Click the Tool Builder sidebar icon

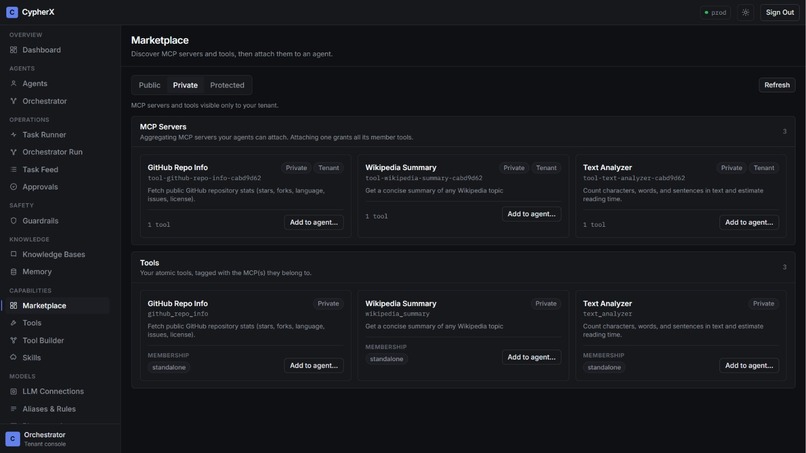pos(13,340)
